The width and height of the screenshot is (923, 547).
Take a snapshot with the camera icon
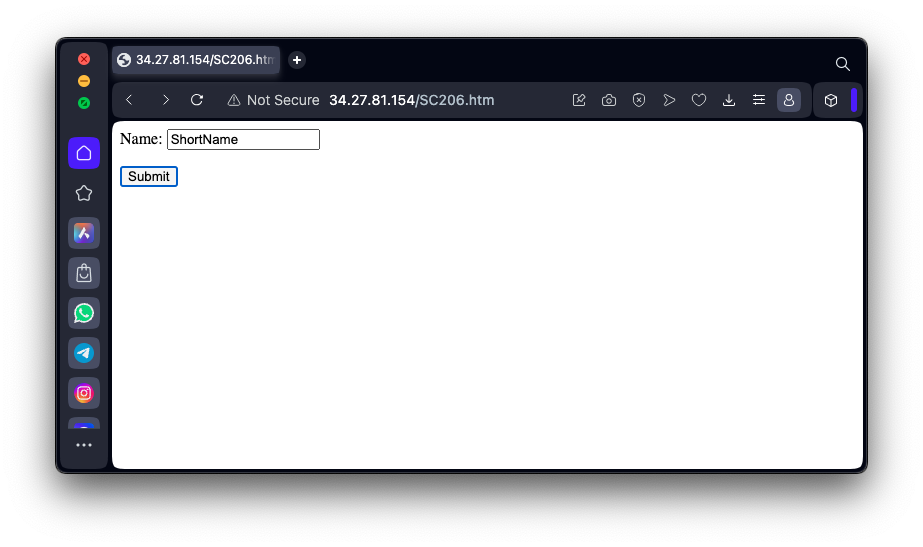coord(609,100)
